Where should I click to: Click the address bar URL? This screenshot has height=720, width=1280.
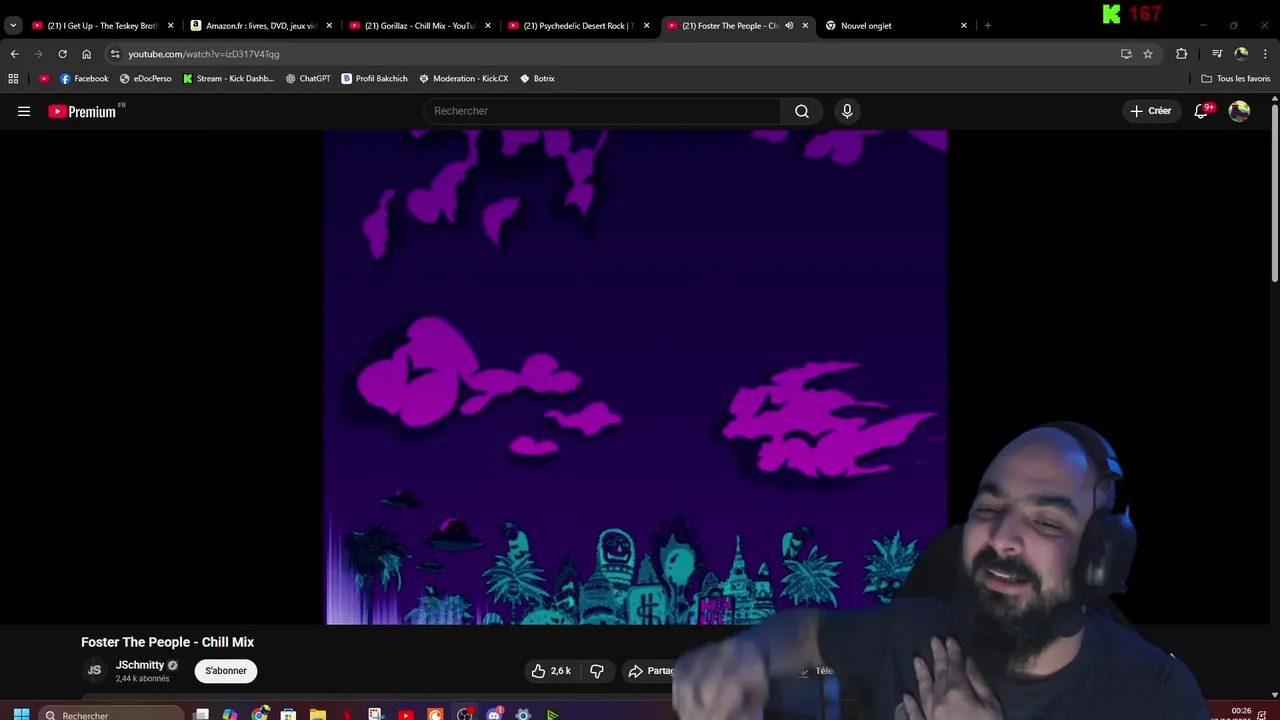pyautogui.click(x=204, y=54)
